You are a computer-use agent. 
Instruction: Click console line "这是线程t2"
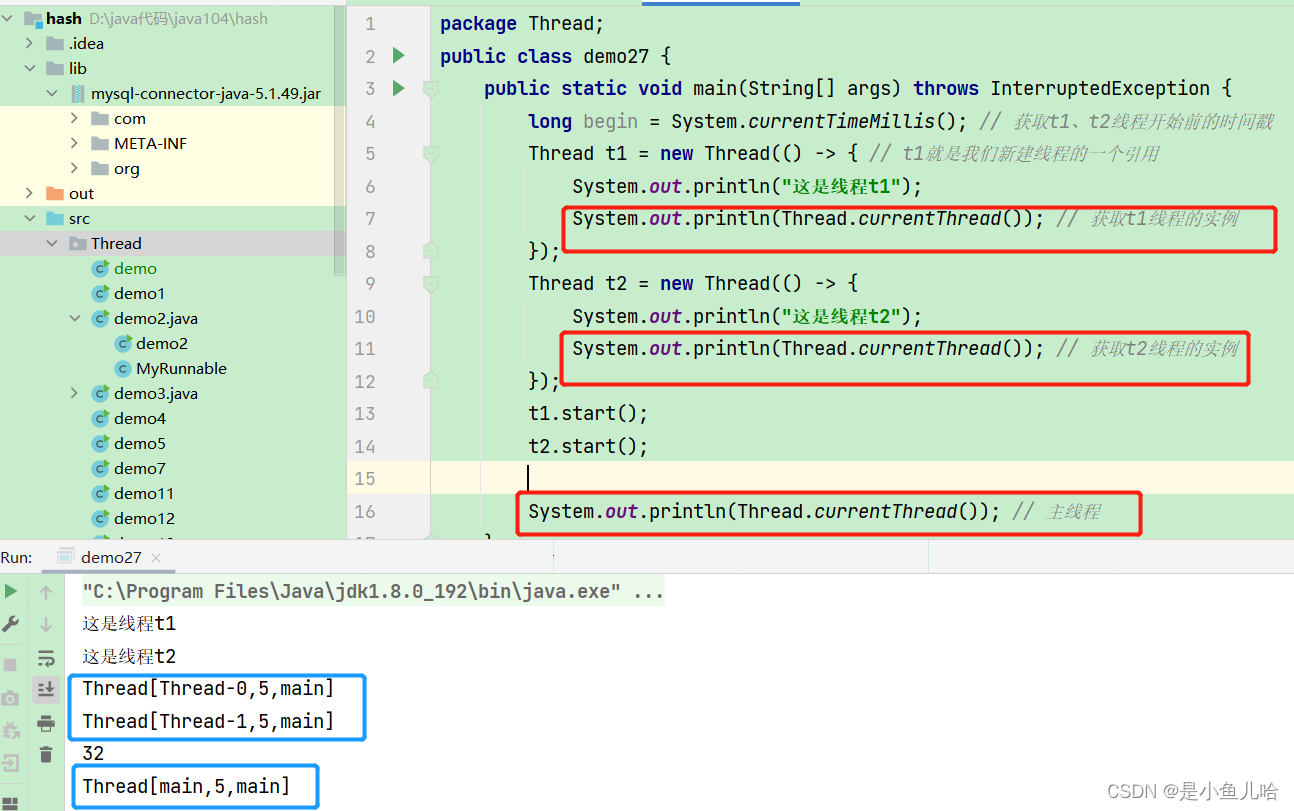[x=129, y=656]
